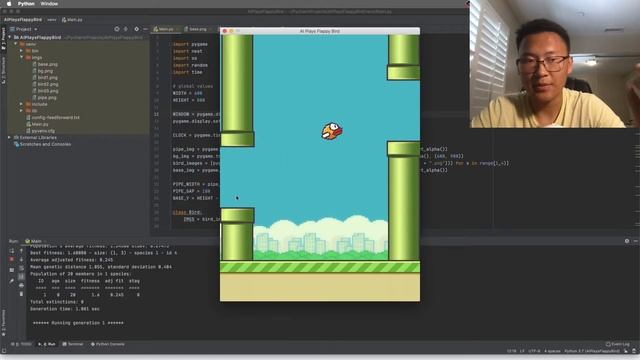The height and width of the screenshot is (360, 640).
Task: Click the pin tab icon in Run panel
Action: tap(11, 281)
